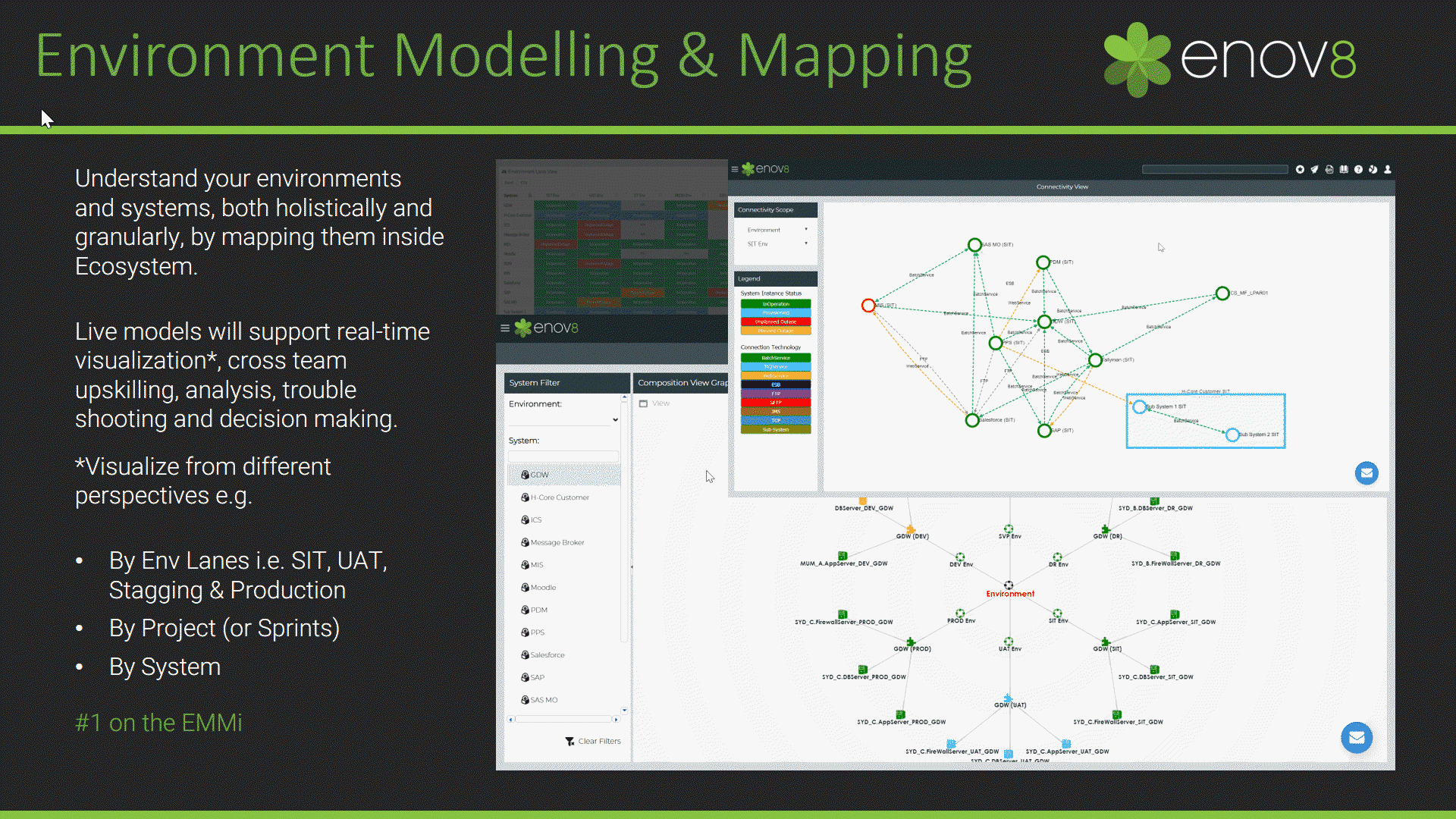The image size is (1456, 819).
Task: Click the UAT Env node
Action: pos(1009,642)
